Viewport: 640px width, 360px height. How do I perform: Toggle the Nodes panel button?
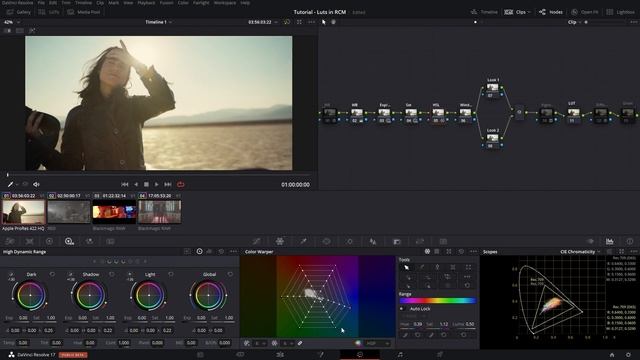click(551, 12)
